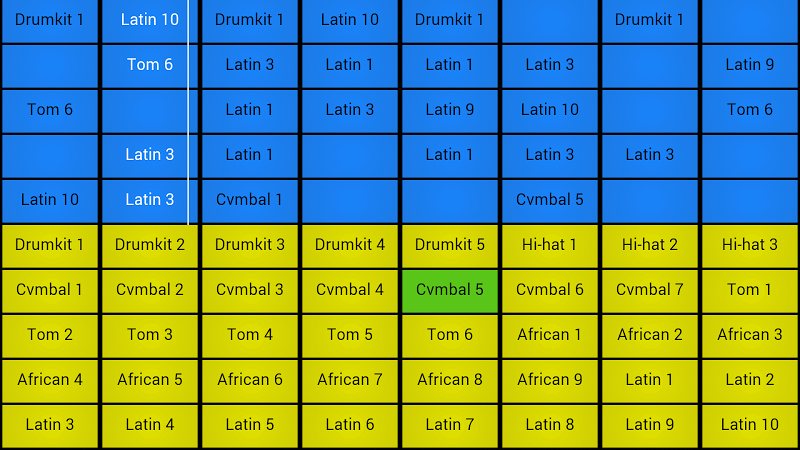Choose the Cymbal 7 pad

tap(649, 290)
